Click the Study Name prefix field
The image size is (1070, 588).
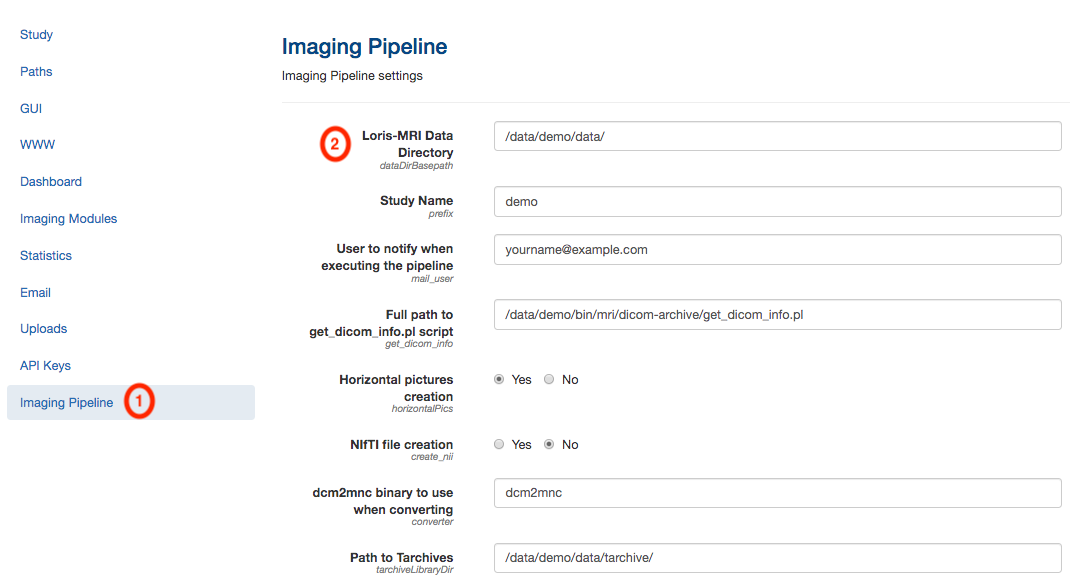pyautogui.click(x=777, y=201)
